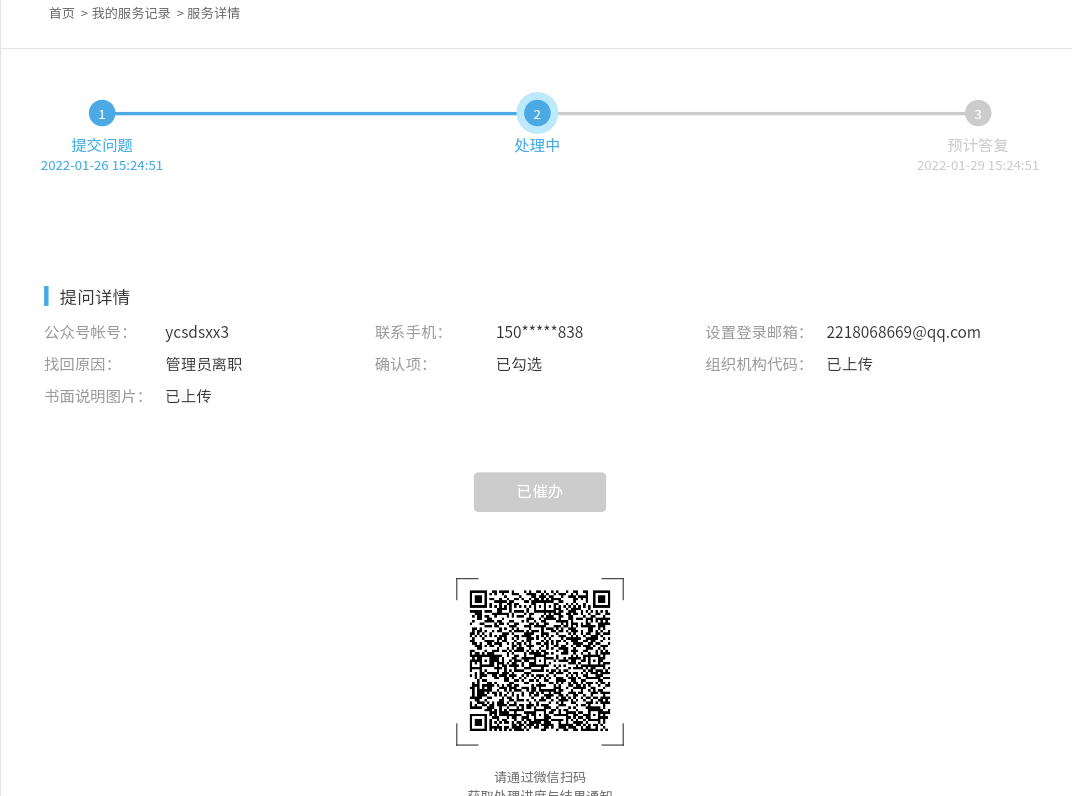Image resolution: width=1072 pixels, height=796 pixels.
Task: Click email 2218068669@qq.com
Action: (x=903, y=332)
